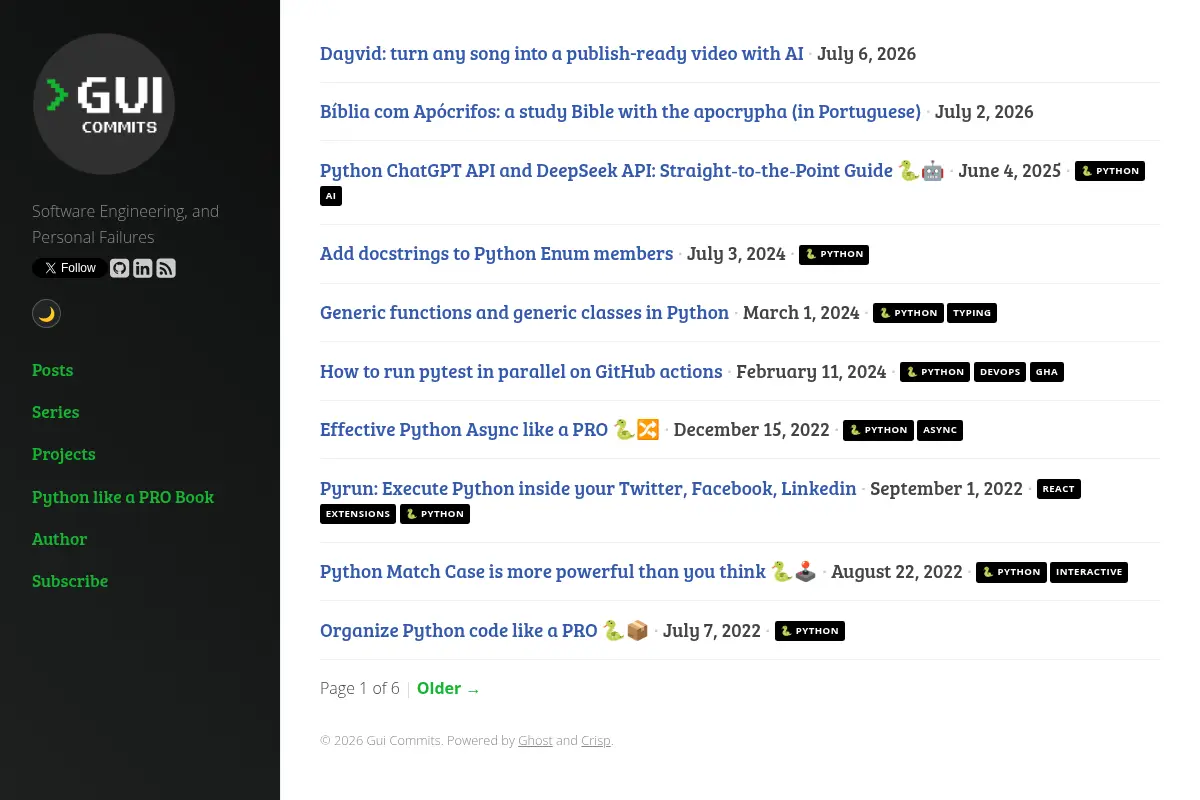1200x800 pixels.
Task: Click the date June 4, 2025
Action: [1009, 171]
